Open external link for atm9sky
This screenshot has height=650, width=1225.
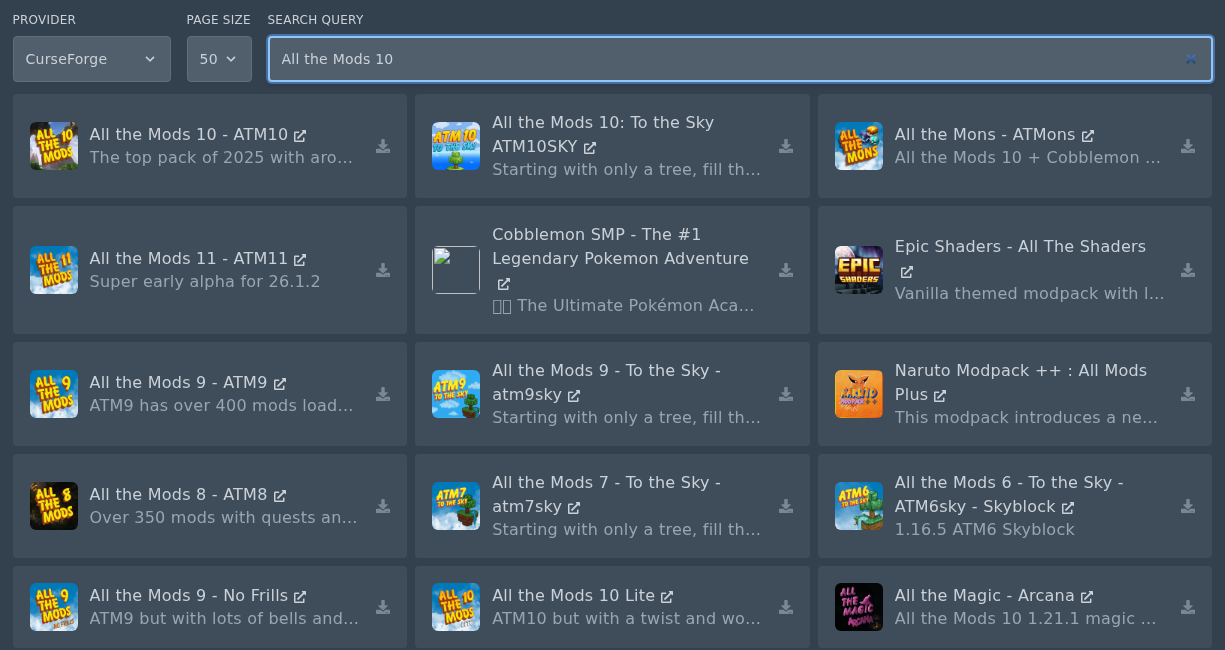(574, 396)
